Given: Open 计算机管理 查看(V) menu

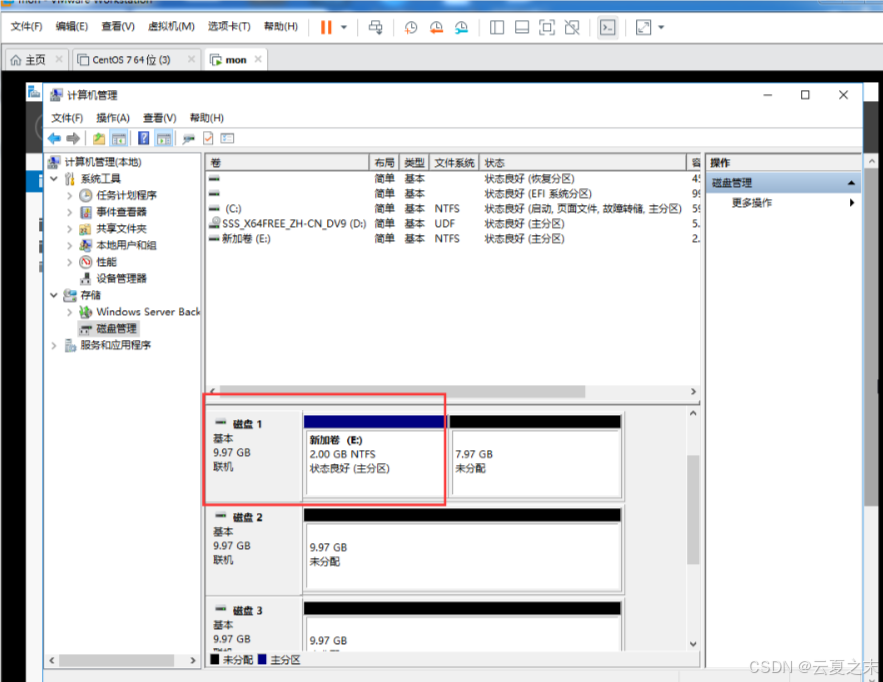Looking at the screenshot, I should click(159, 118).
